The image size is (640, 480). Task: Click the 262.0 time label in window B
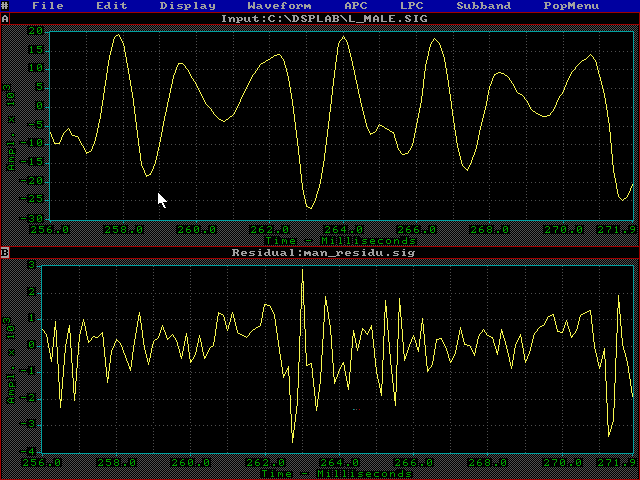click(265, 463)
